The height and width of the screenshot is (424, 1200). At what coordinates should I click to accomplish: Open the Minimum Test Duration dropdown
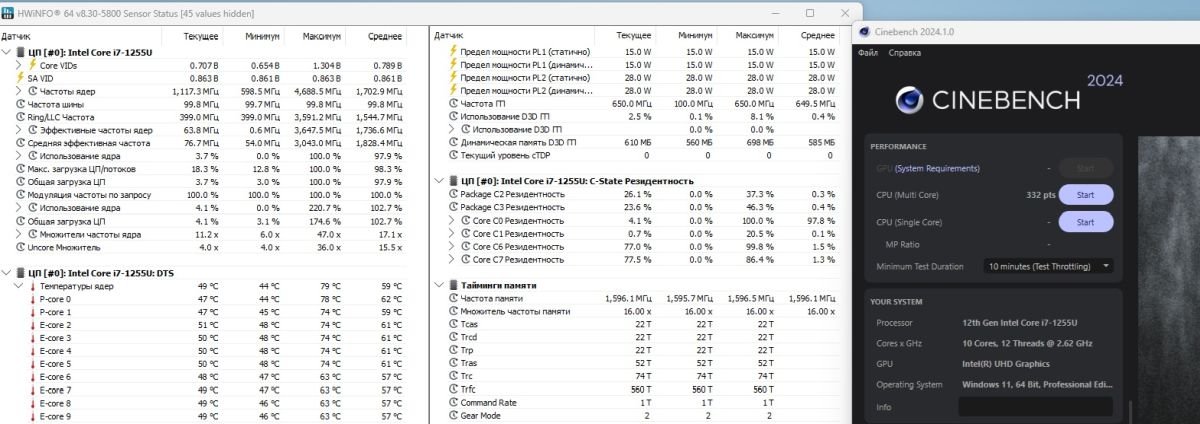(x=1048, y=267)
